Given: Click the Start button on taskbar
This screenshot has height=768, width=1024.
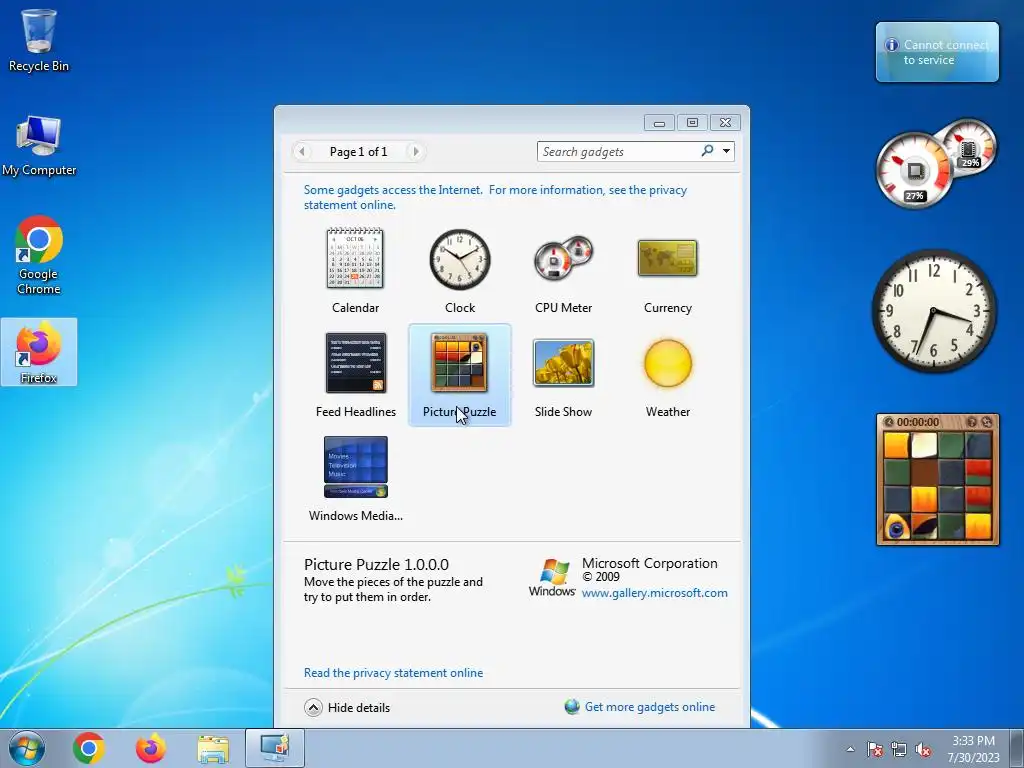Looking at the screenshot, I should [x=26, y=748].
